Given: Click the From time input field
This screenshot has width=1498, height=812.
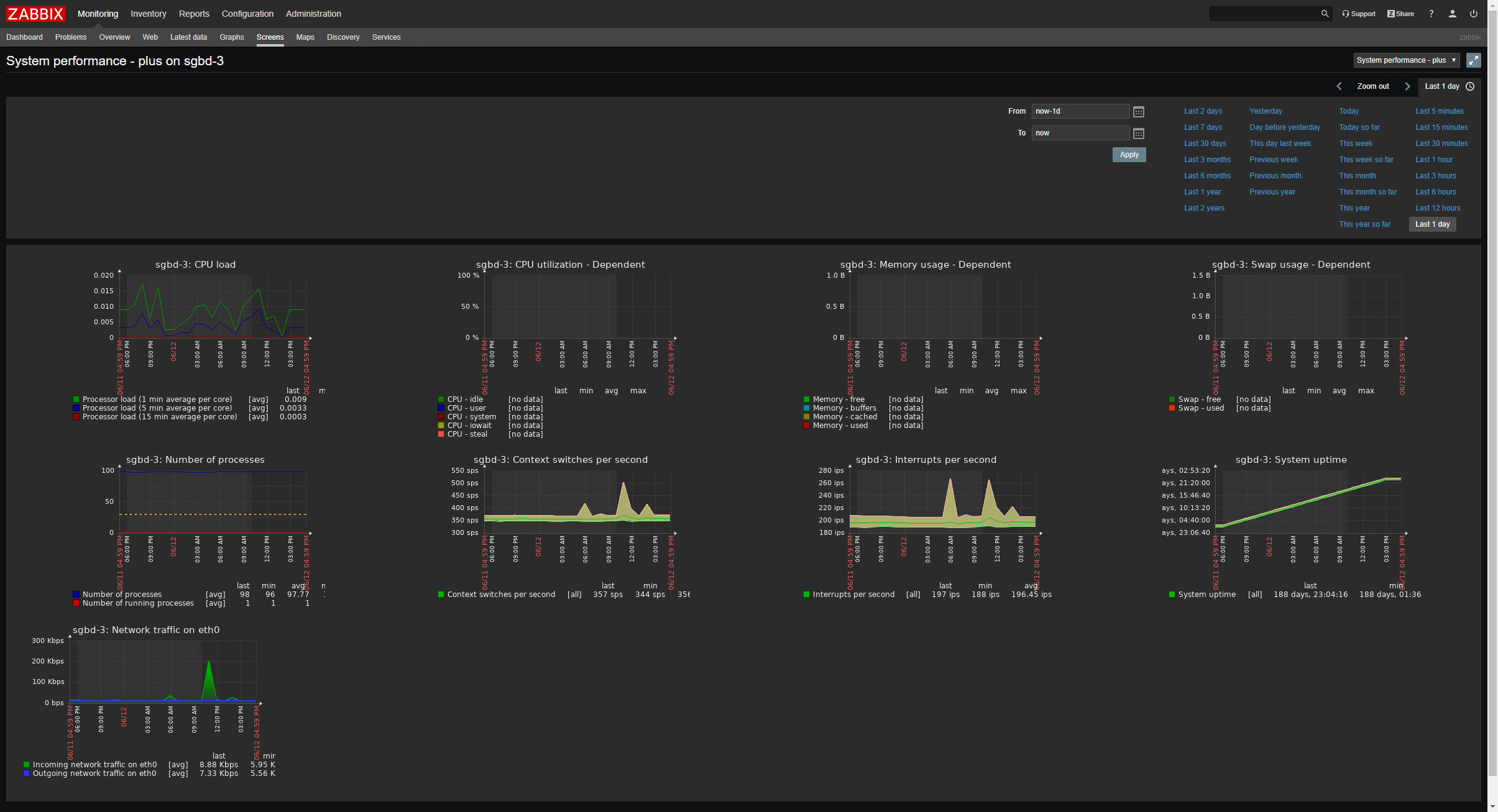Looking at the screenshot, I should pyautogui.click(x=1080, y=111).
